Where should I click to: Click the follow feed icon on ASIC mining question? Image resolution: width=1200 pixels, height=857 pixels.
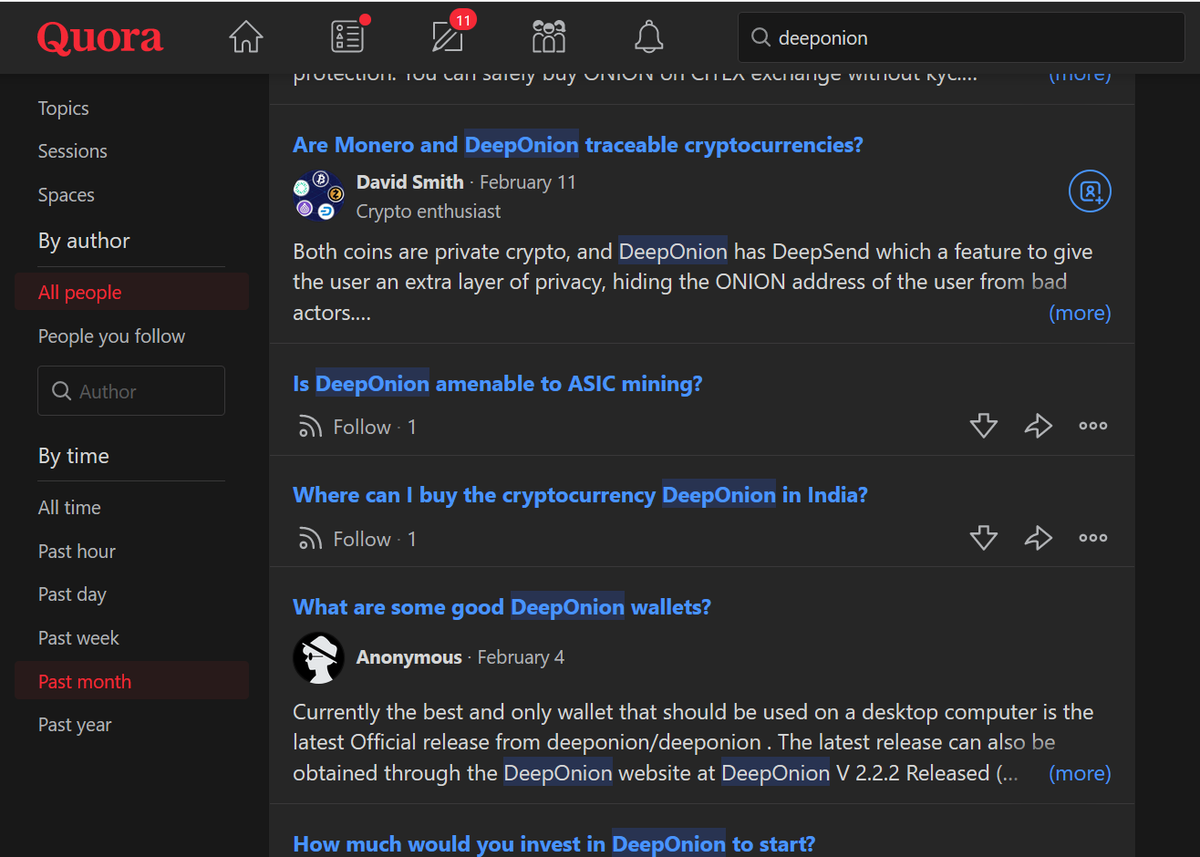[310, 428]
